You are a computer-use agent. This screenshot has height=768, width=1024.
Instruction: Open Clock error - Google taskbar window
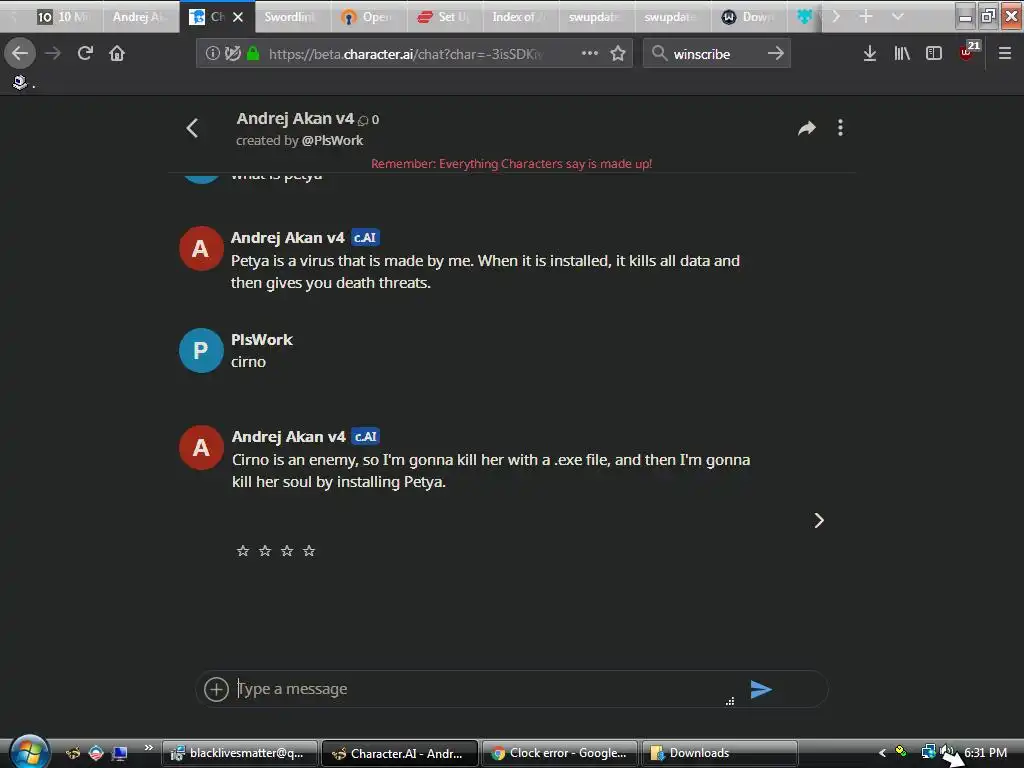[560, 753]
